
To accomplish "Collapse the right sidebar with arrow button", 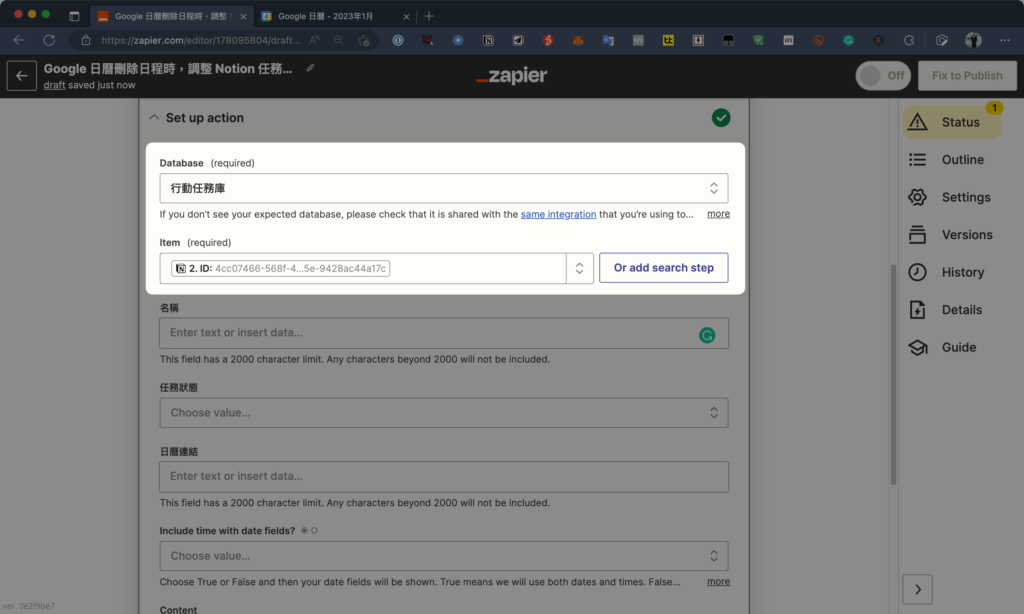I will [918, 589].
